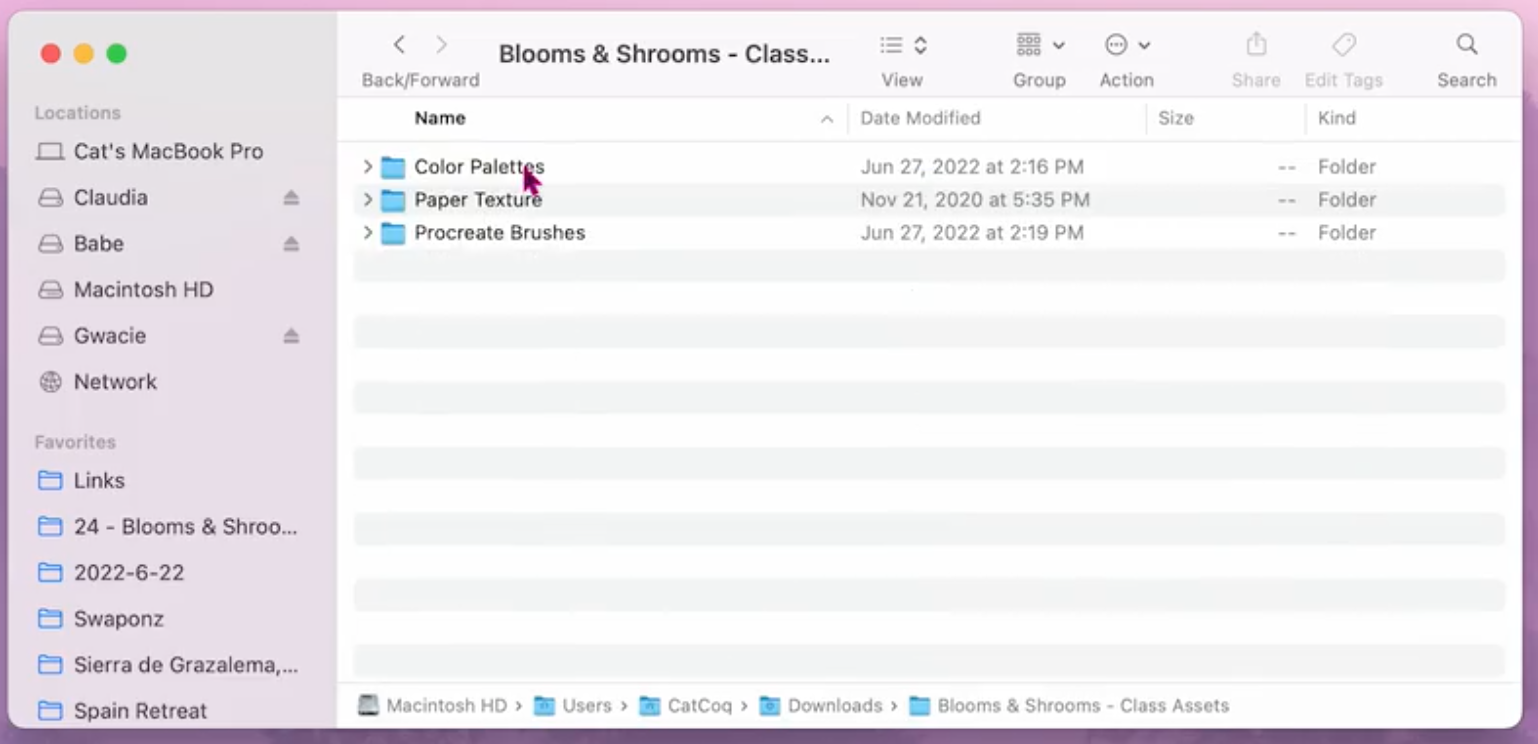Go back using the Back arrow
Screen dimensions: 1538x744
click(x=399, y=44)
